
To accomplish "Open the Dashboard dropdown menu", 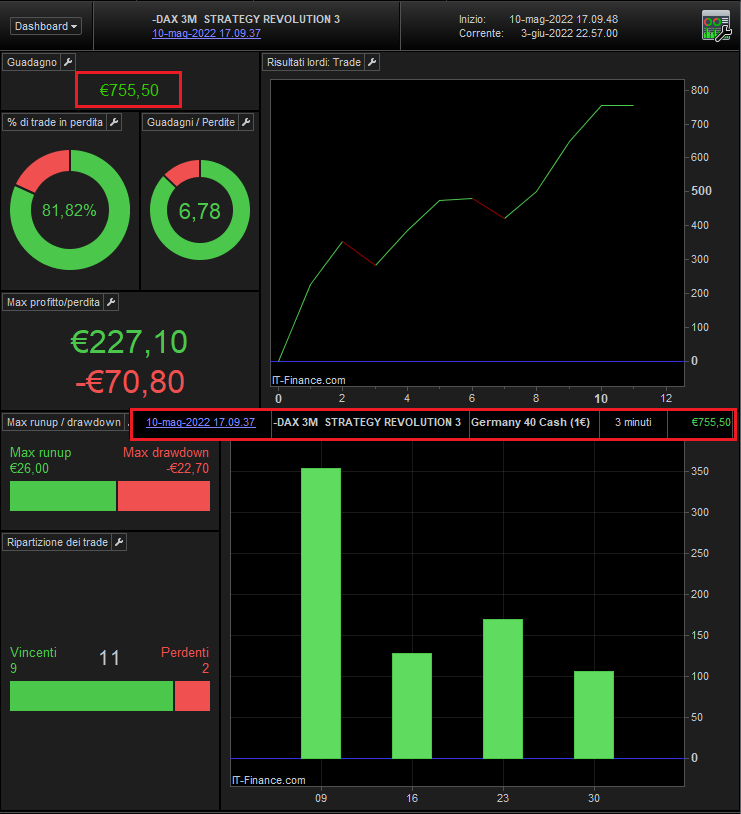I will pos(46,26).
